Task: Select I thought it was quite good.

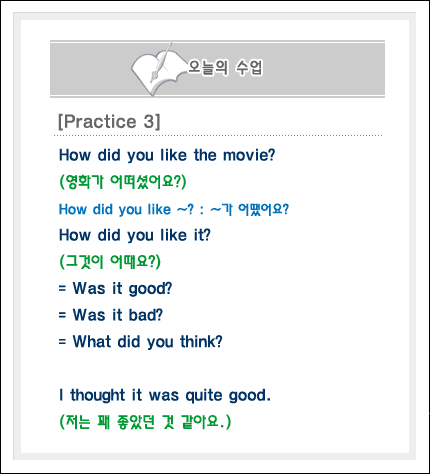Action: coord(165,395)
